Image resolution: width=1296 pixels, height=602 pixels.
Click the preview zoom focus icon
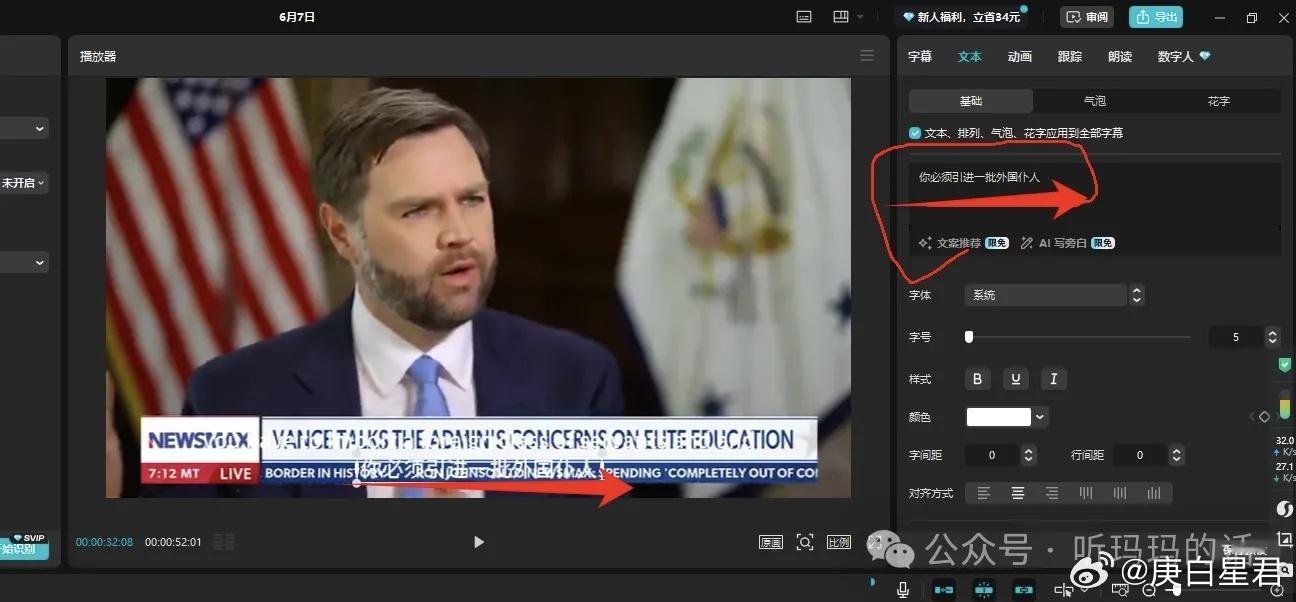coord(805,542)
